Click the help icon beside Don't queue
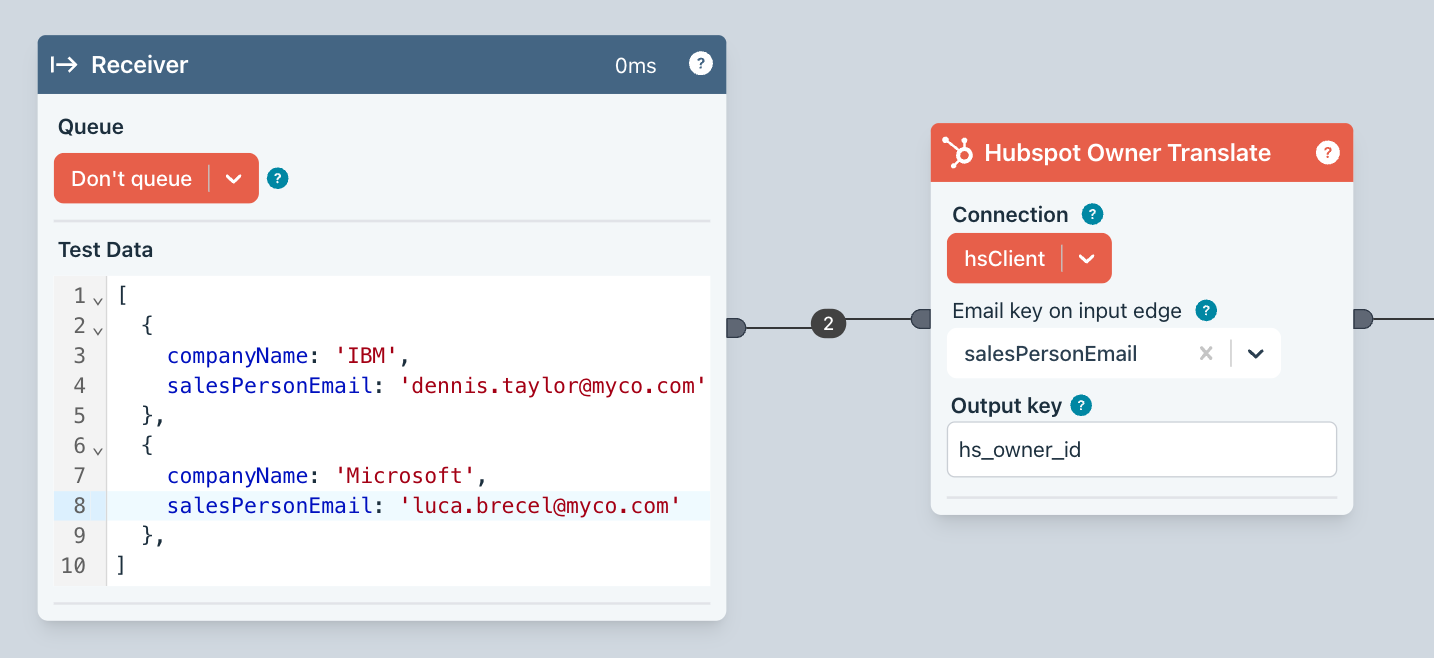This screenshot has width=1434, height=658. tap(278, 178)
